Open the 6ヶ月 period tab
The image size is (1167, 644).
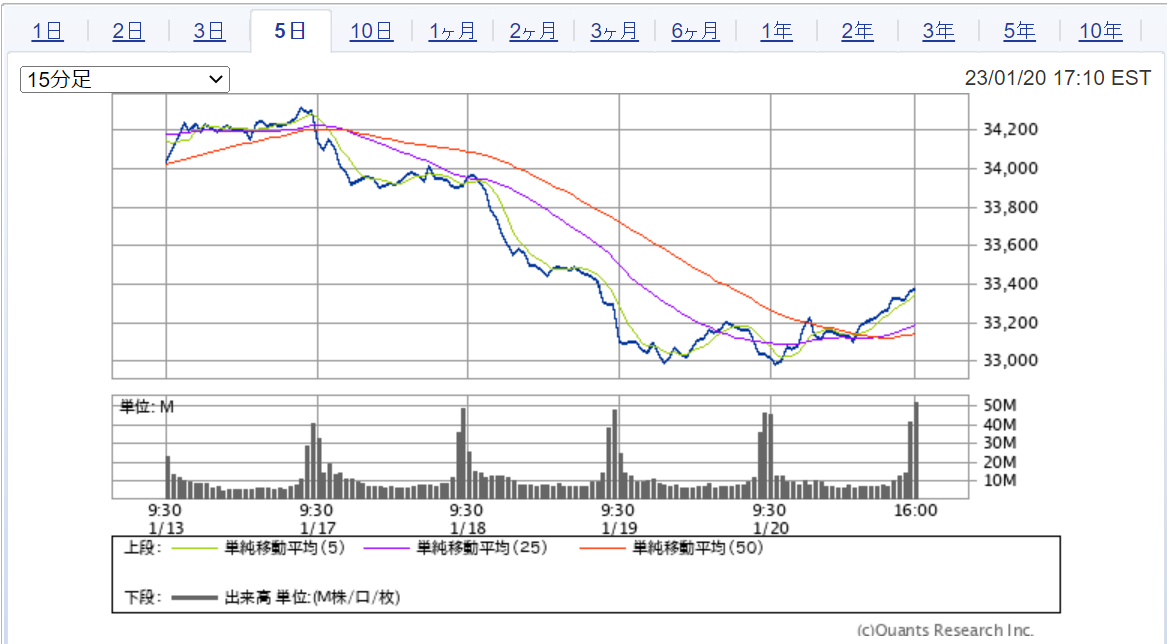point(696,31)
